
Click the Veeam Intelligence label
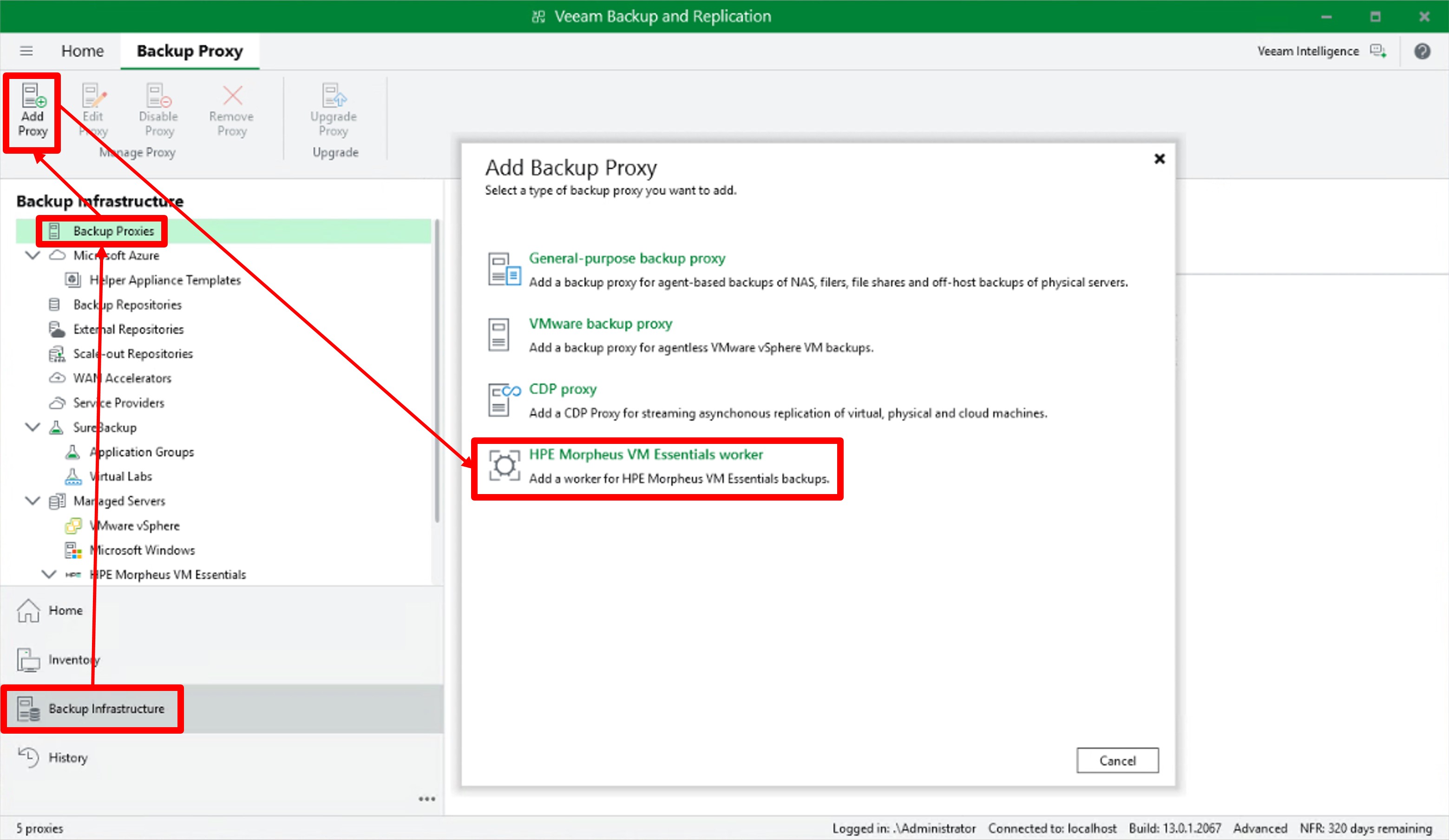click(x=1308, y=51)
